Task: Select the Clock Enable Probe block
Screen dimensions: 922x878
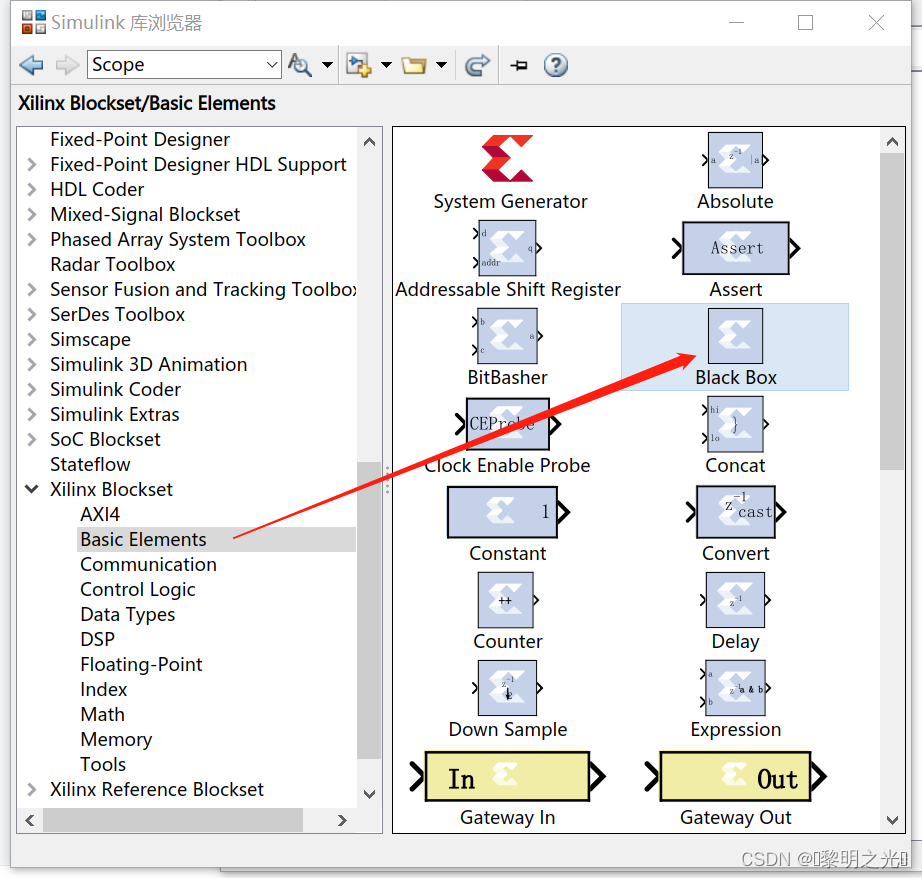Action: 508,424
